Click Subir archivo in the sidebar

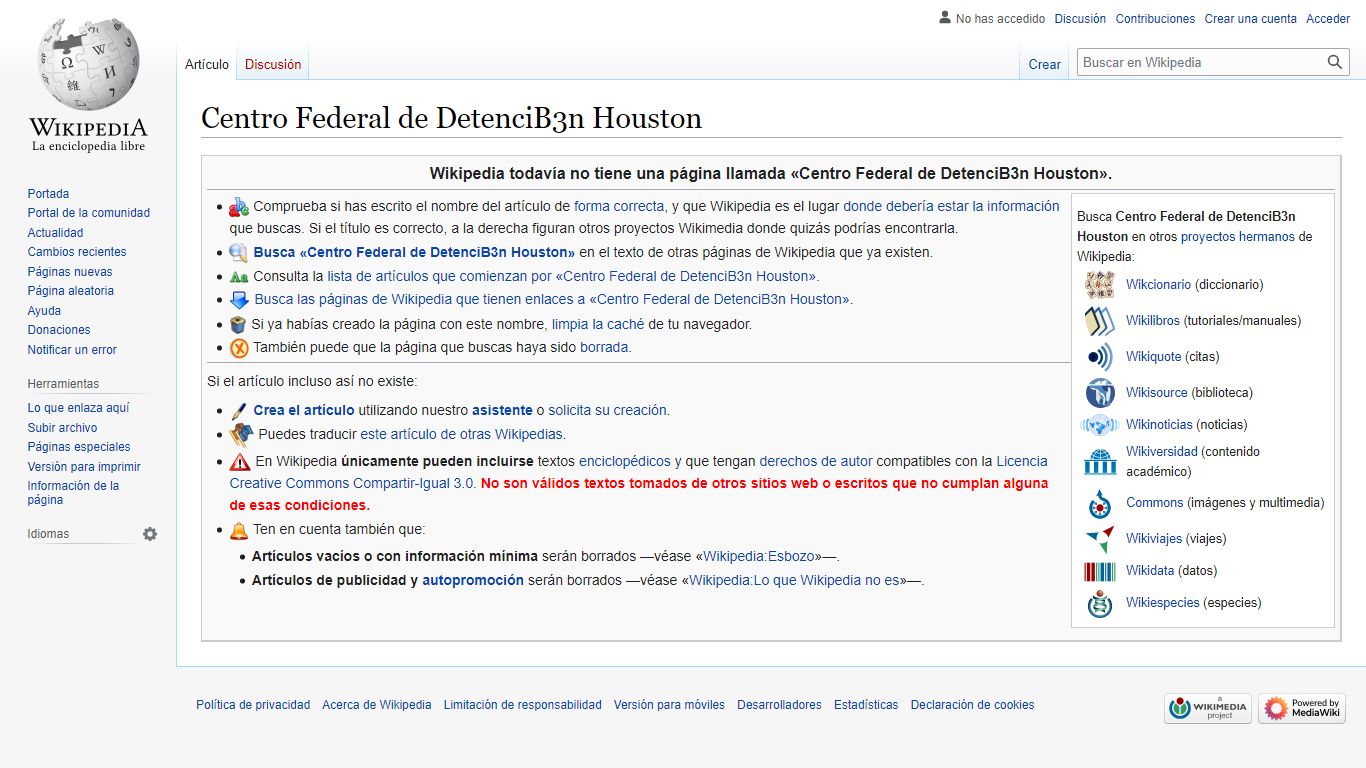pos(62,428)
